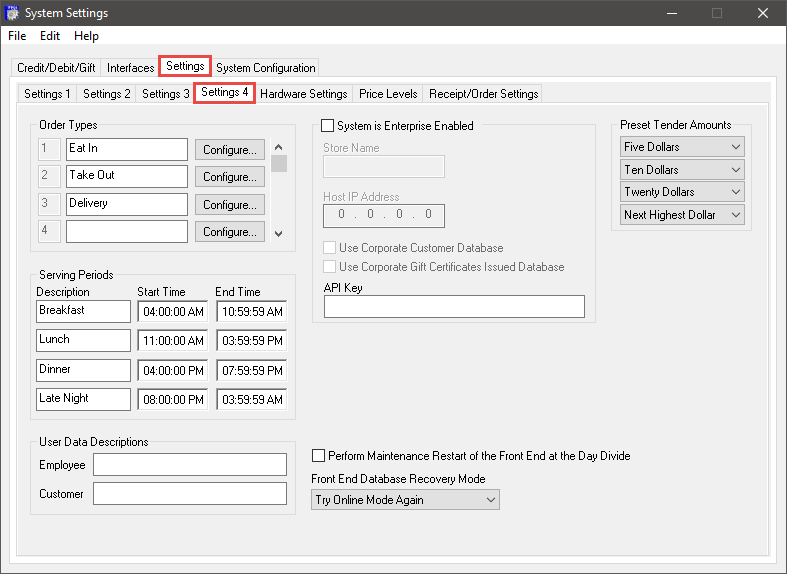Click the System Settings title bar icon
787x574 pixels.
tap(13, 13)
